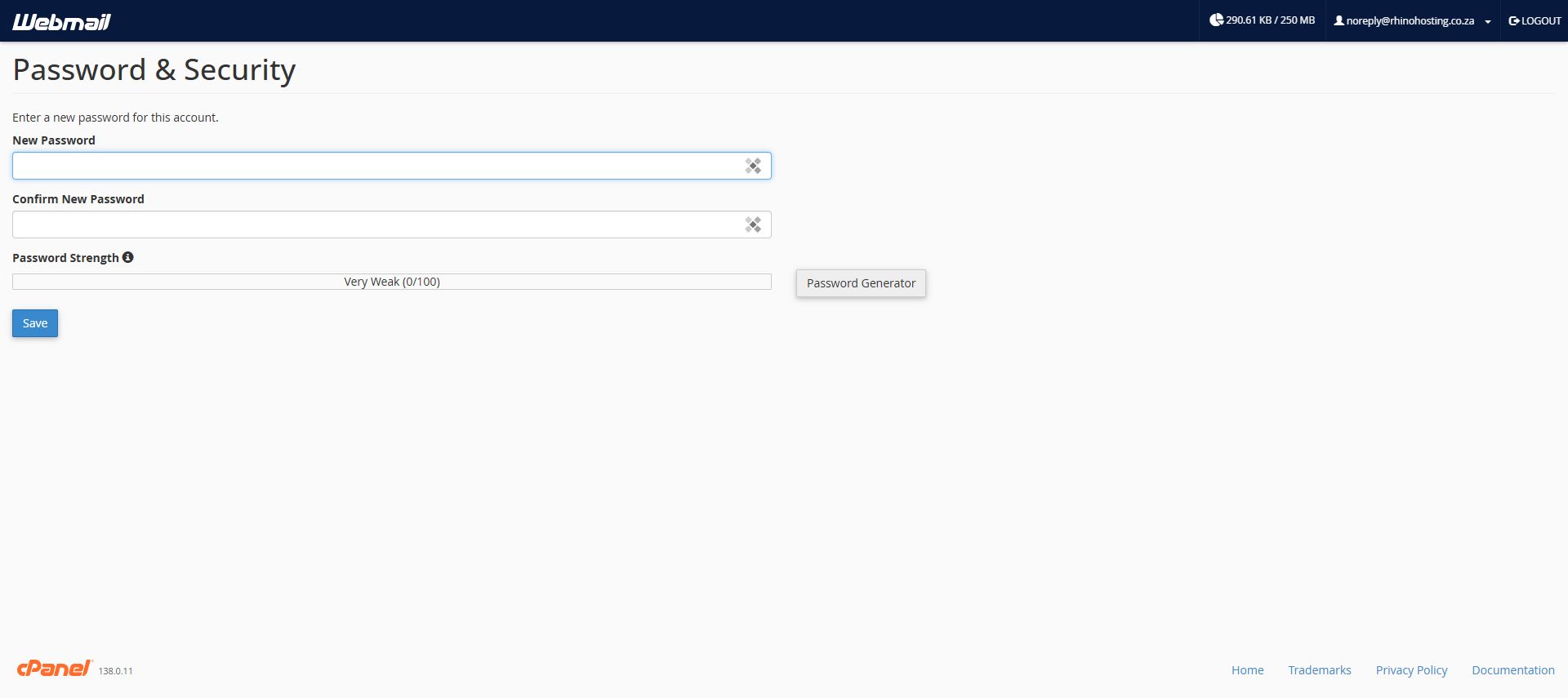This screenshot has height=698, width=1568.
Task: Click the disk usage pie chart icon
Action: click(1216, 20)
